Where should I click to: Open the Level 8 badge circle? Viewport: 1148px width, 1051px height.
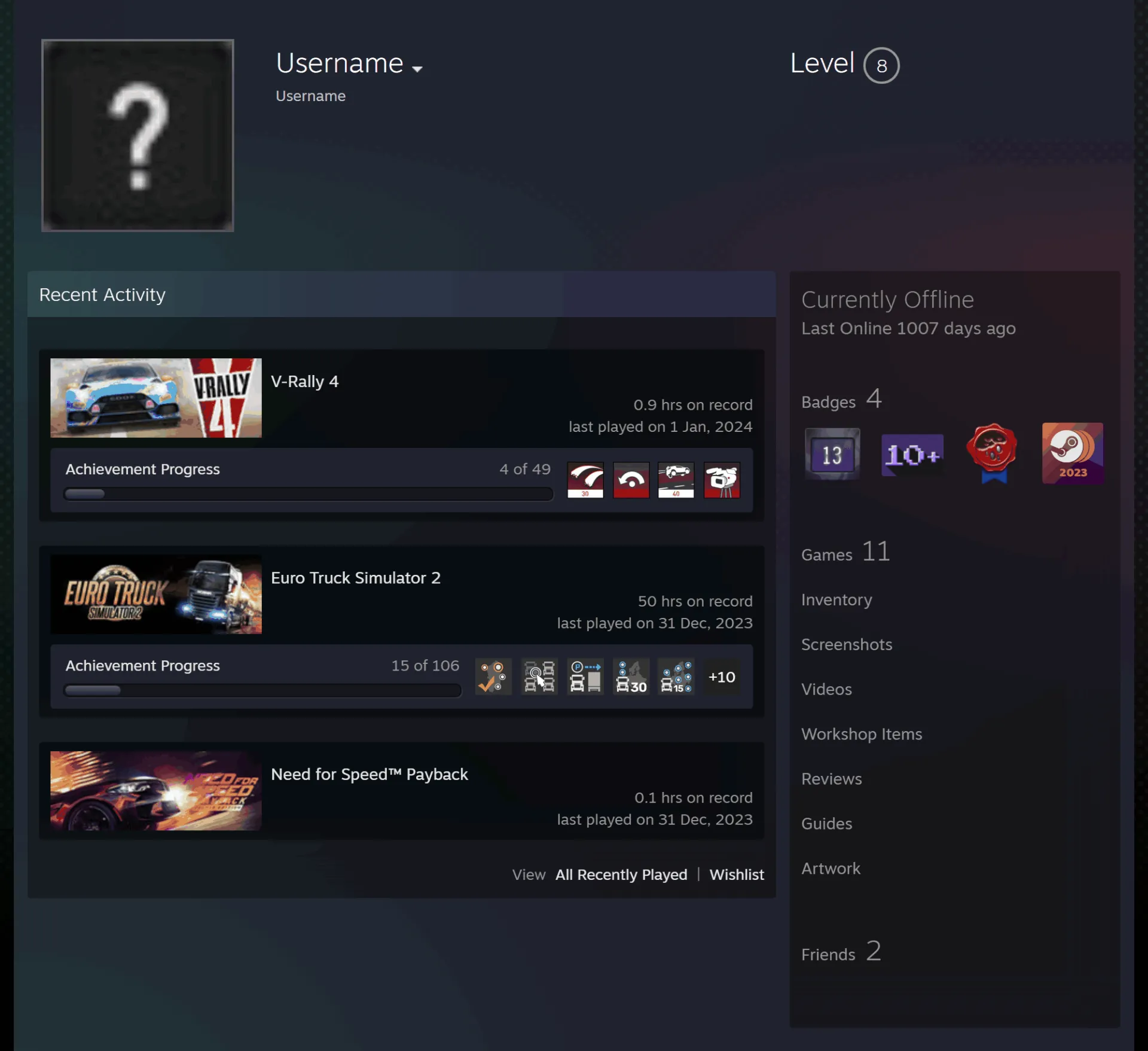coord(881,65)
